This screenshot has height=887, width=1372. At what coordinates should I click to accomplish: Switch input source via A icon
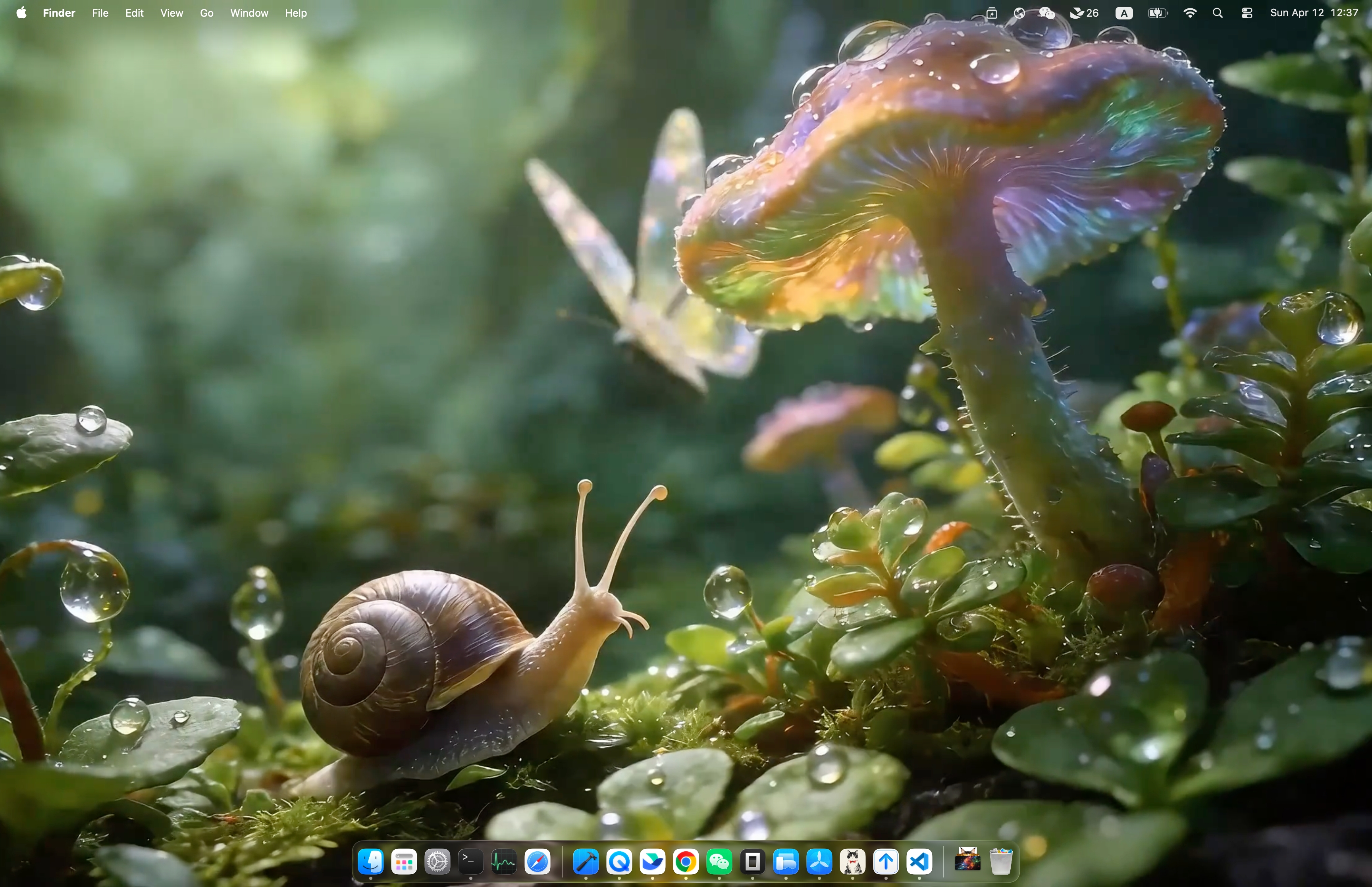1124,13
